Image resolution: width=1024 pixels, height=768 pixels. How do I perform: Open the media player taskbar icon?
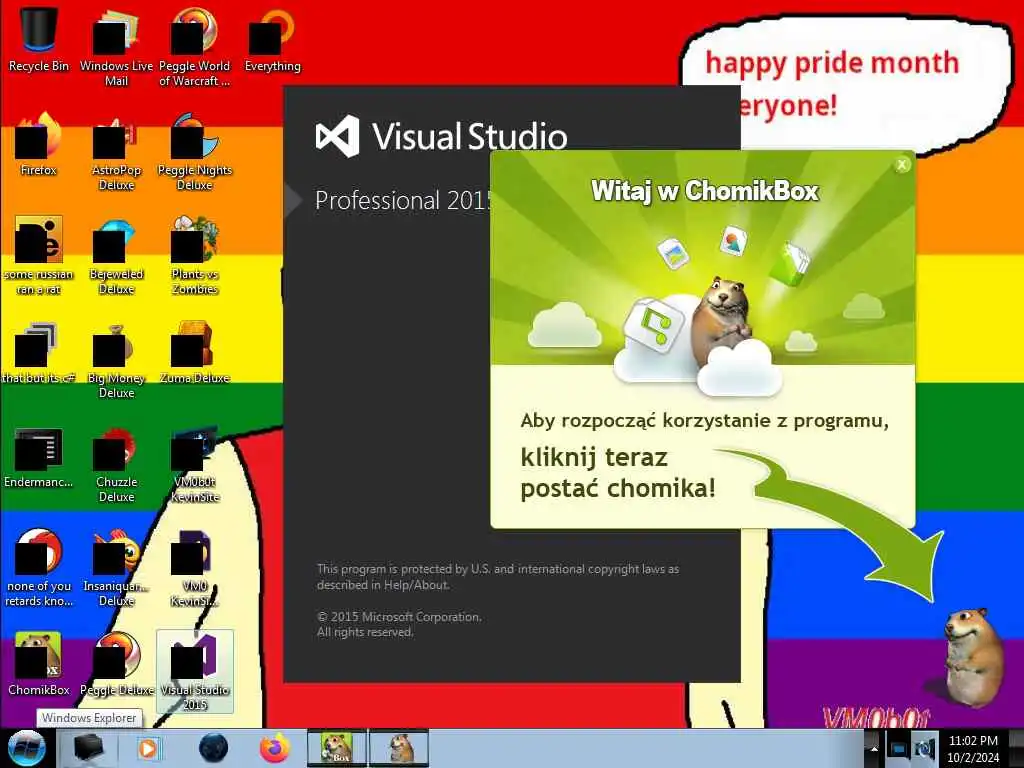point(148,748)
